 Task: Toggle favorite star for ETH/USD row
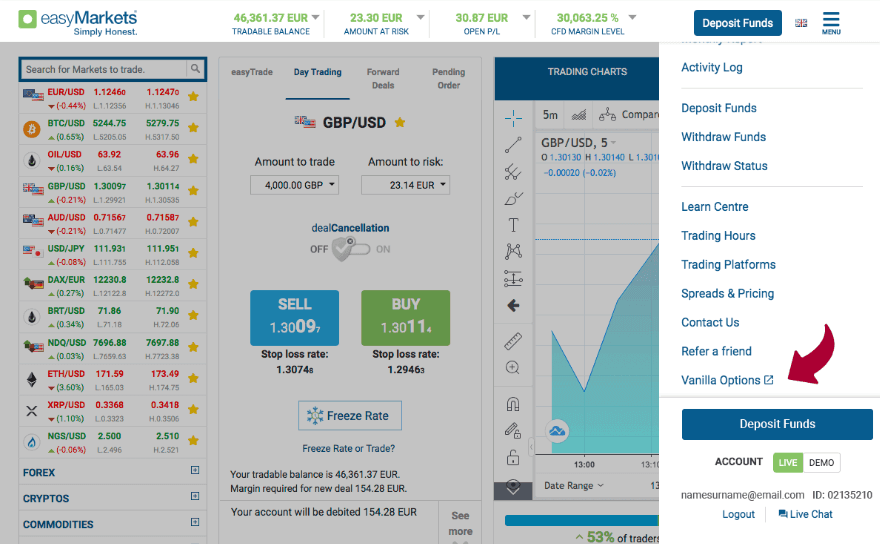[194, 378]
